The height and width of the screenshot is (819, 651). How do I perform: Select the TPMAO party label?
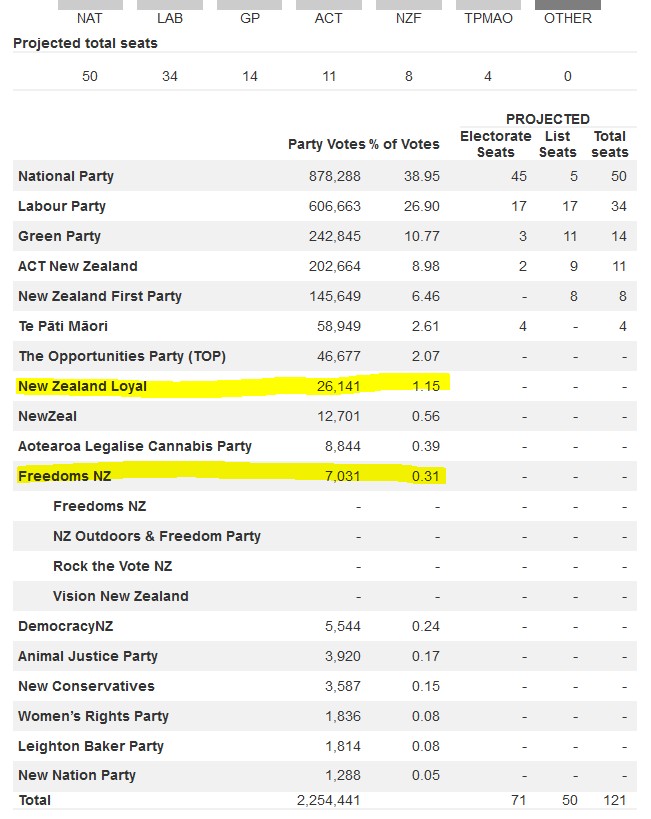pos(488,18)
